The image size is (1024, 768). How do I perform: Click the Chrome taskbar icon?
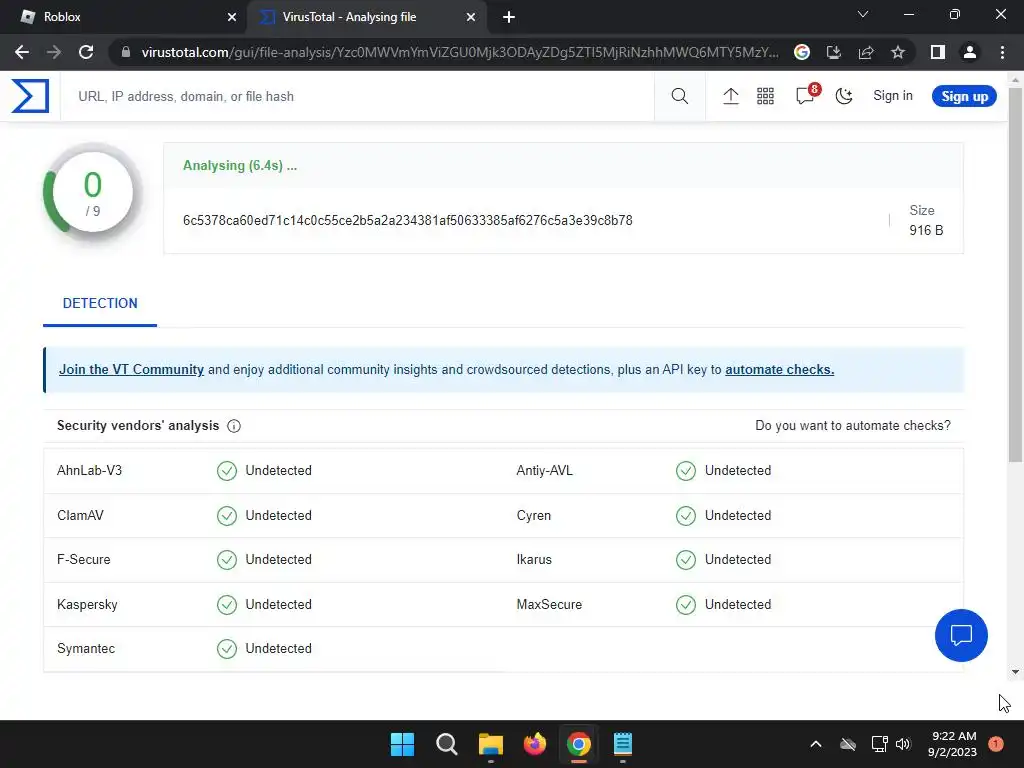[x=579, y=744]
